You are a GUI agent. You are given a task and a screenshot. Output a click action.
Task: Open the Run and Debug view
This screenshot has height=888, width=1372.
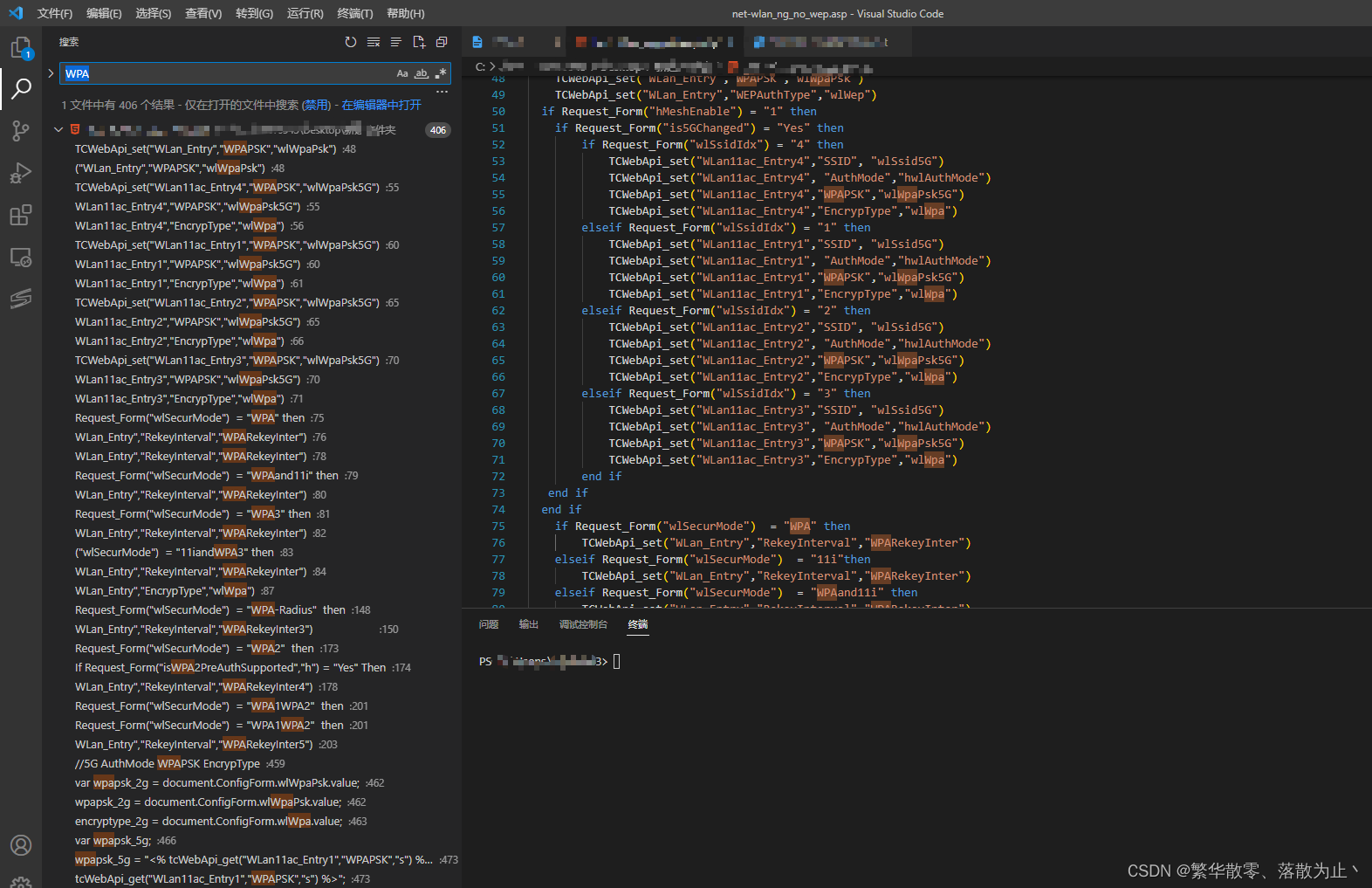pos(21,173)
